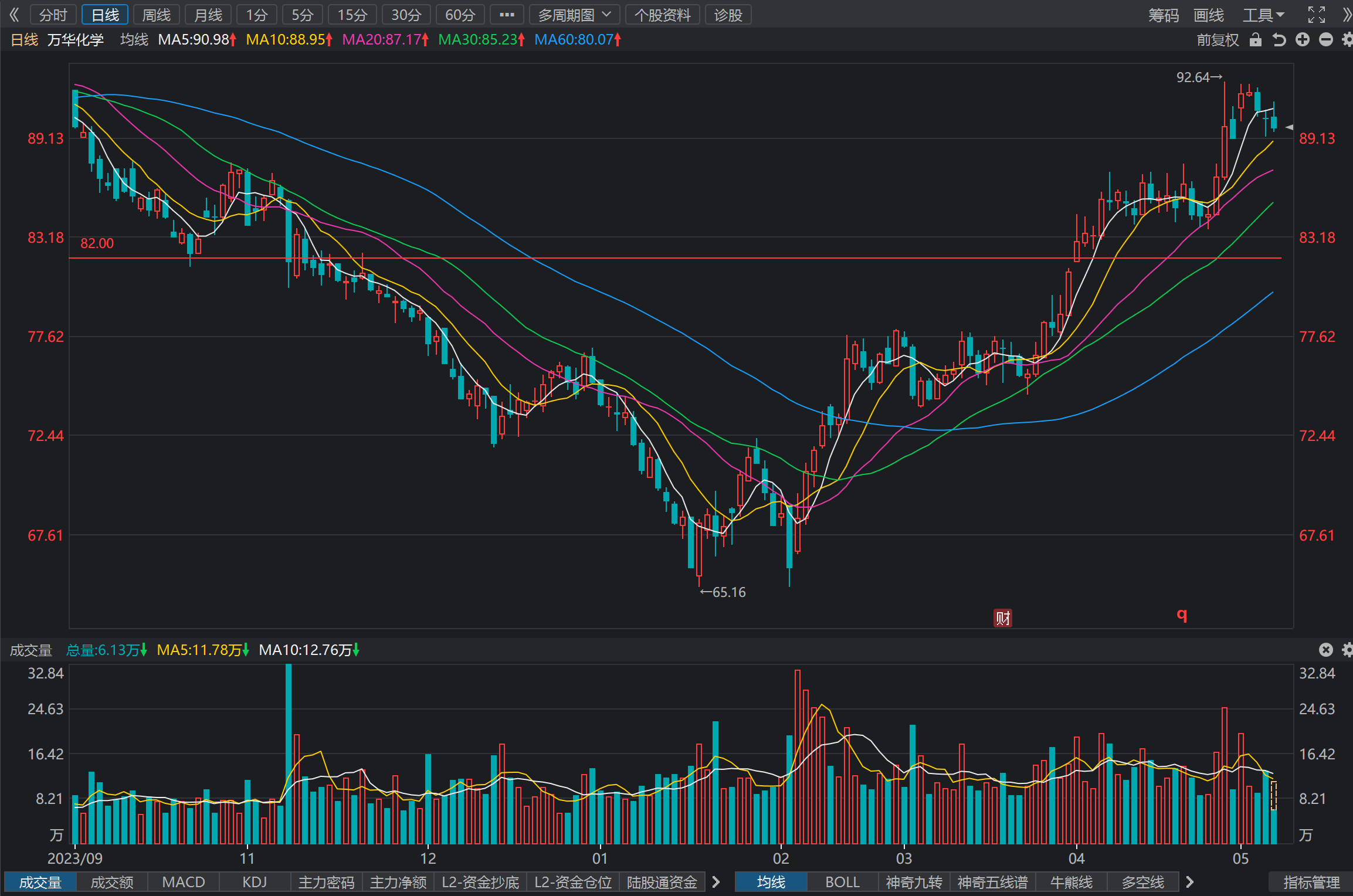
Task: Open 诊股 stock diagnosis
Action: pos(728,15)
